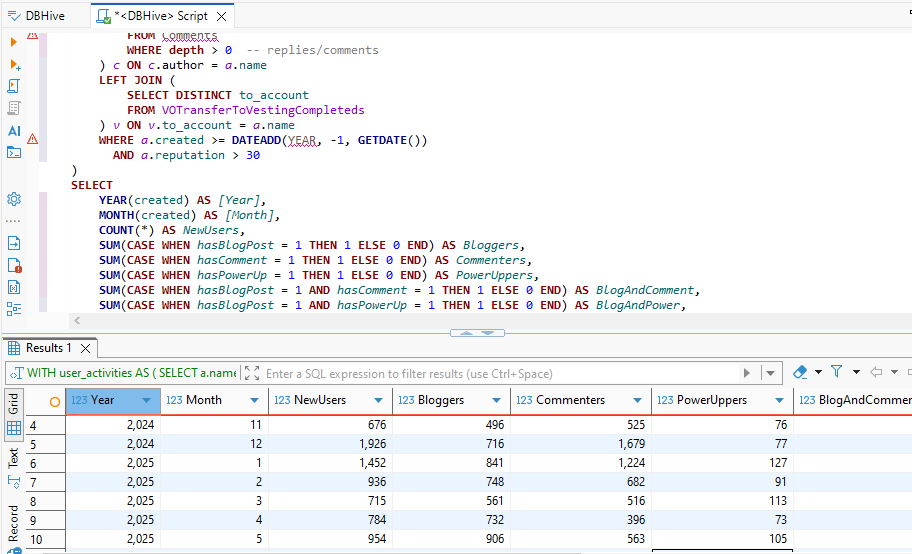Select row header number 7
Viewport: 912px width, 554px height.
click(x=45, y=482)
